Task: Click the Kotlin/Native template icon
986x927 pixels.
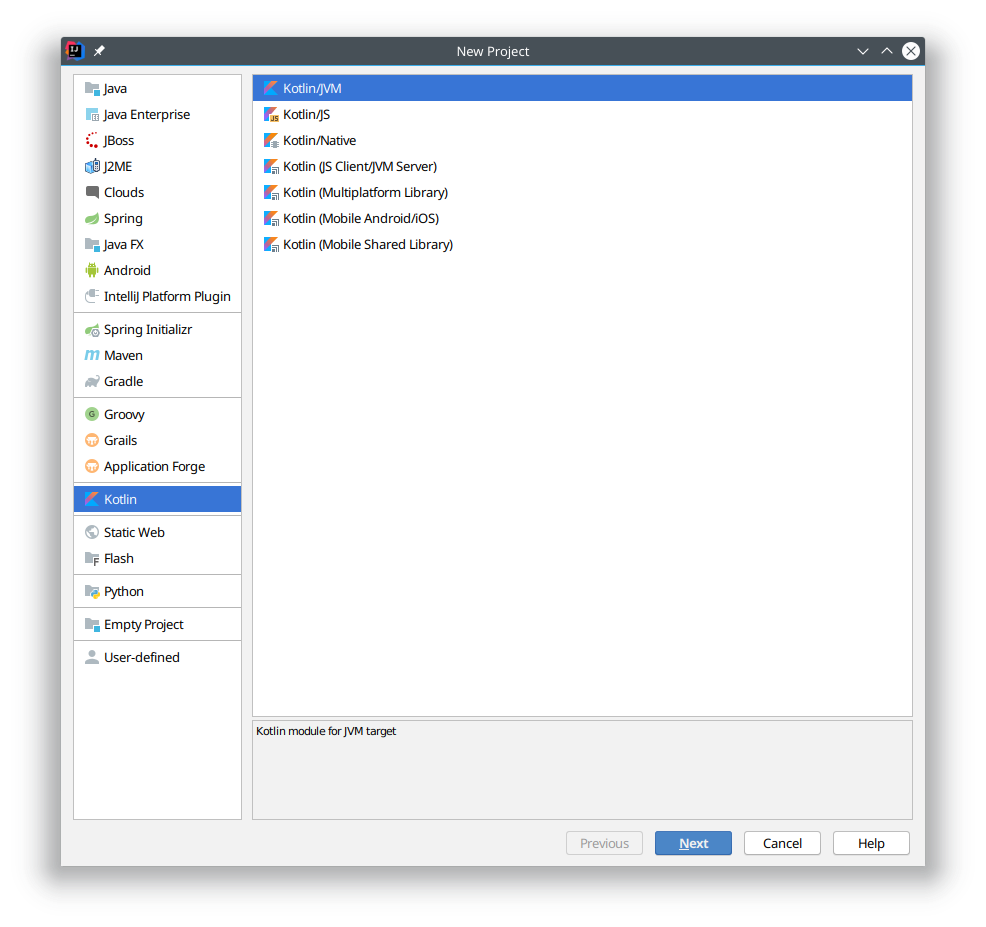Action: [x=271, y=140]
